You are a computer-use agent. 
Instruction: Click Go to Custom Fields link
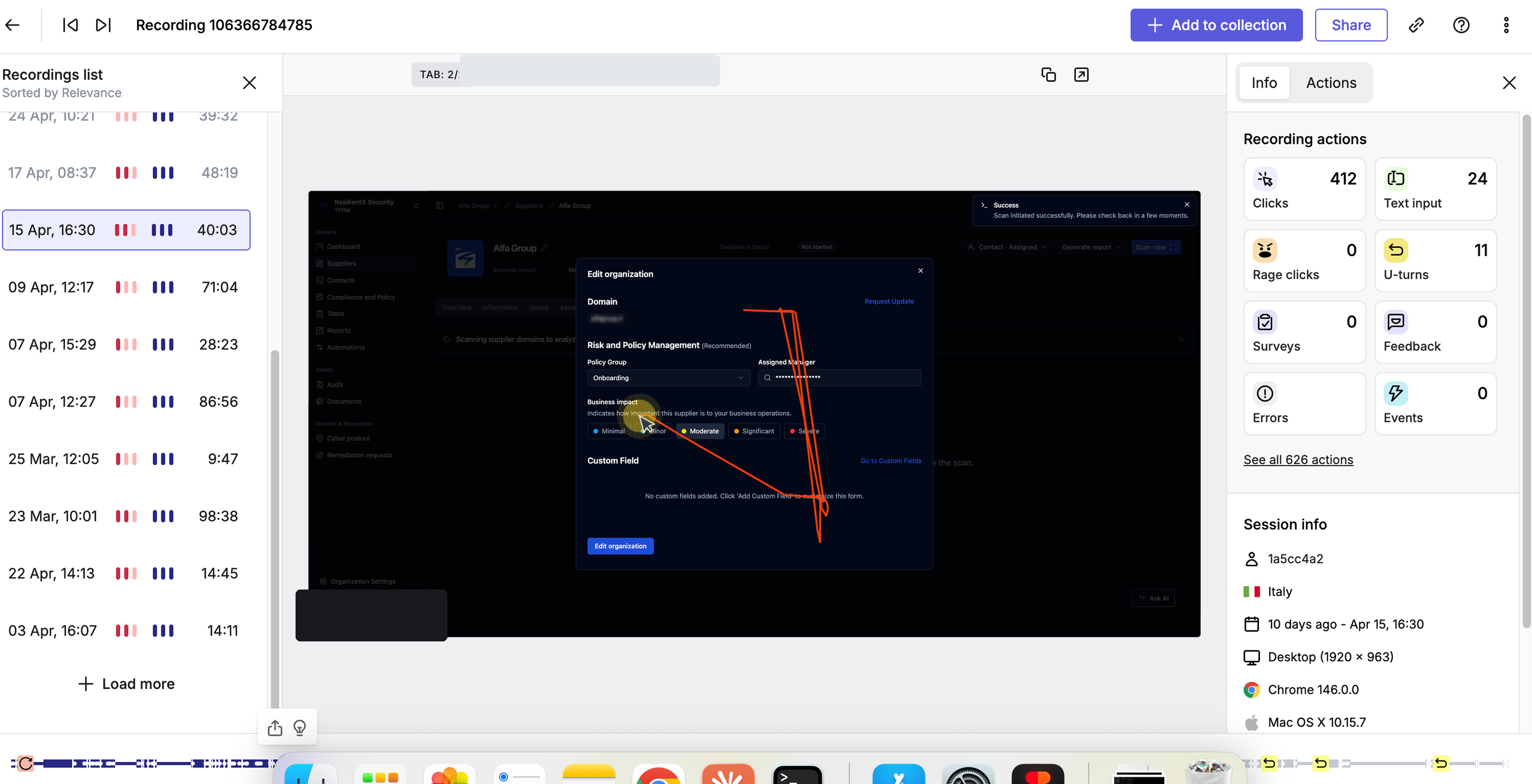[x=891, y=461]
